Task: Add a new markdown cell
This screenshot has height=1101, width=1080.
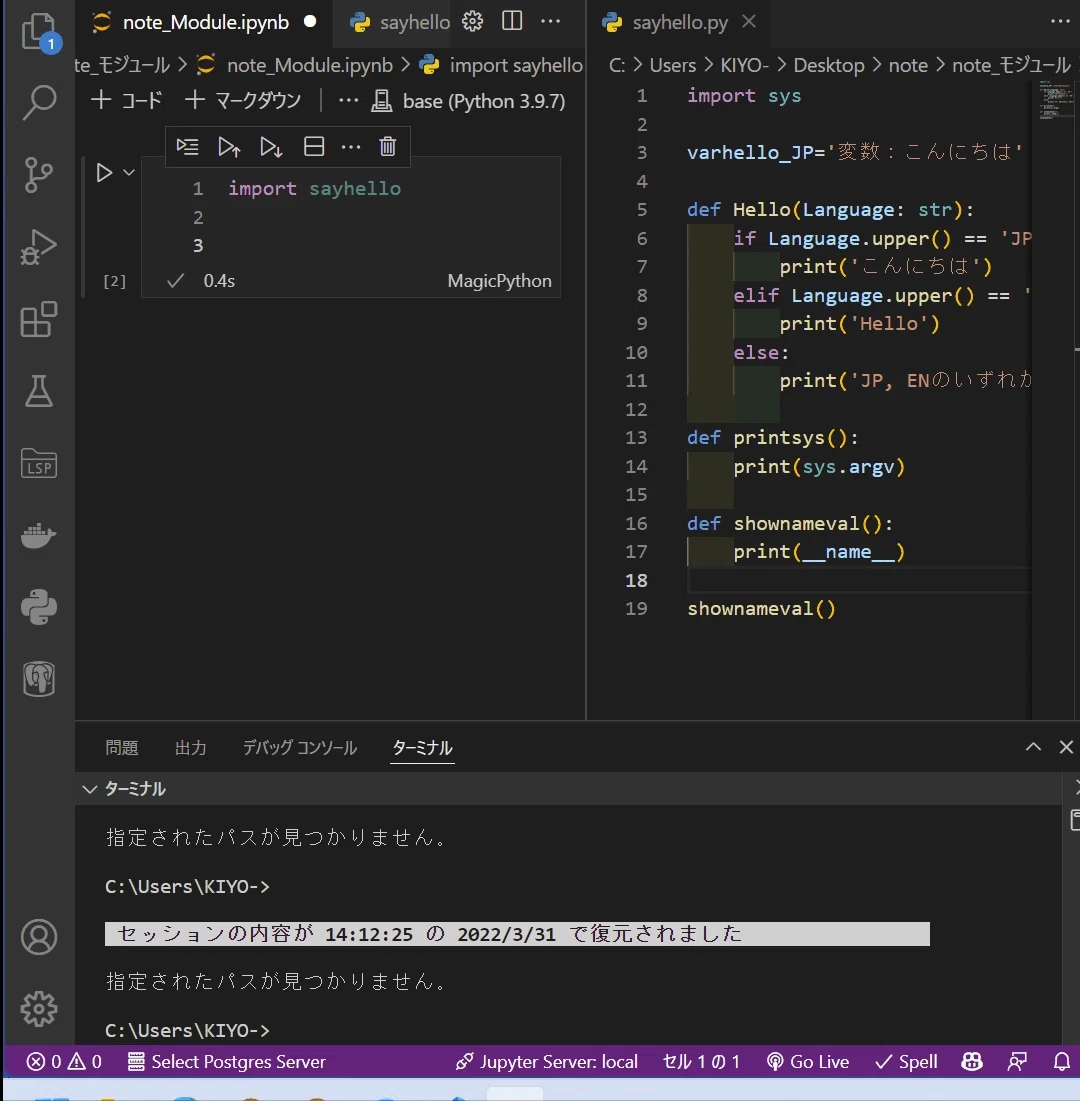Action: pos(243,100)
